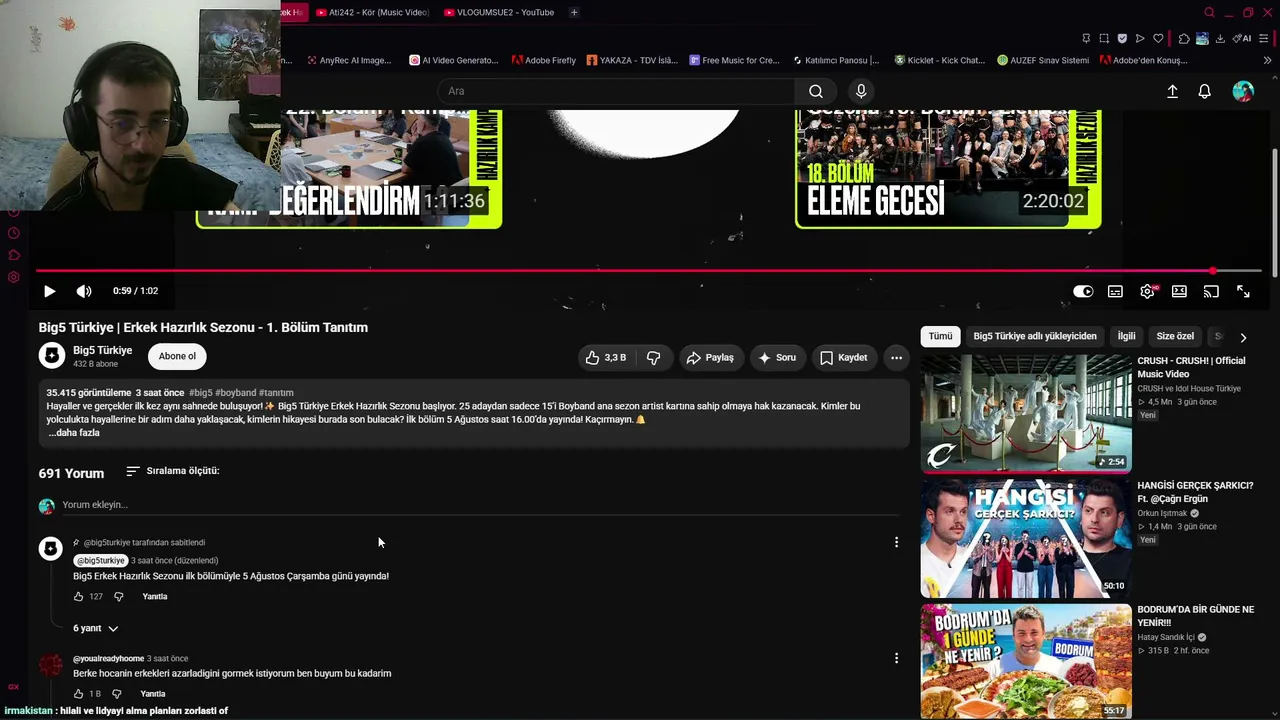This screenshot has width=1280, height=720.
Task: Open the settings gear in the browser sidebar
Action: pyautogui.click(x=13, y=277)
